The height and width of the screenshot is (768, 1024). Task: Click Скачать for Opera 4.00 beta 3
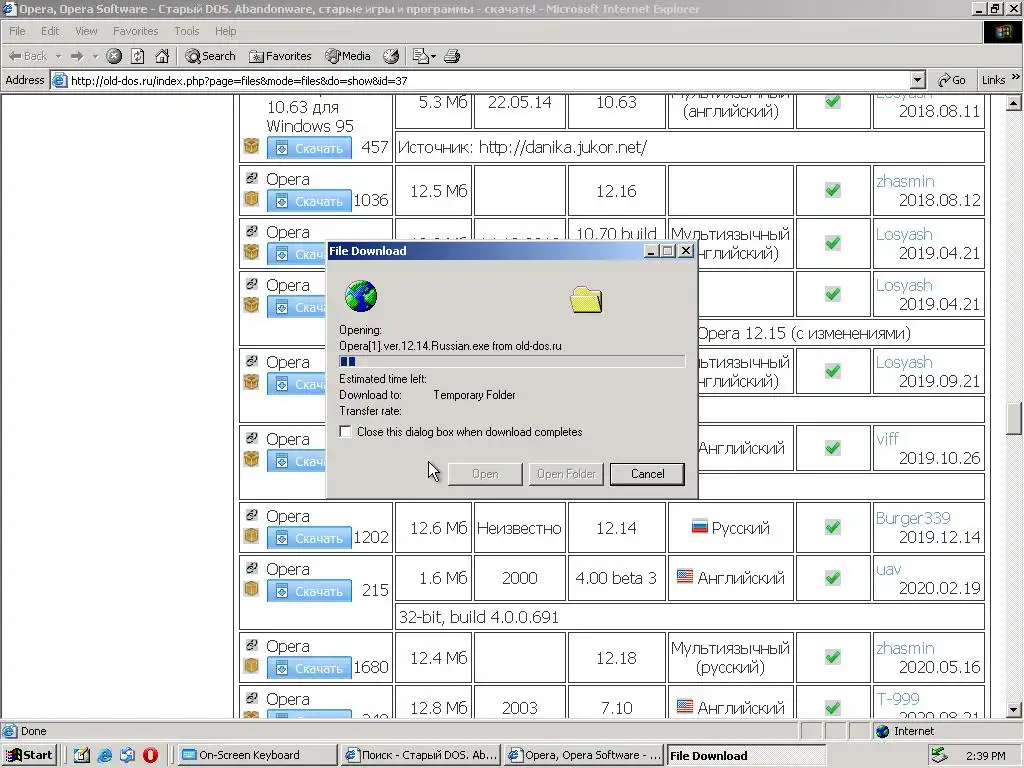(x=309, y=591)
